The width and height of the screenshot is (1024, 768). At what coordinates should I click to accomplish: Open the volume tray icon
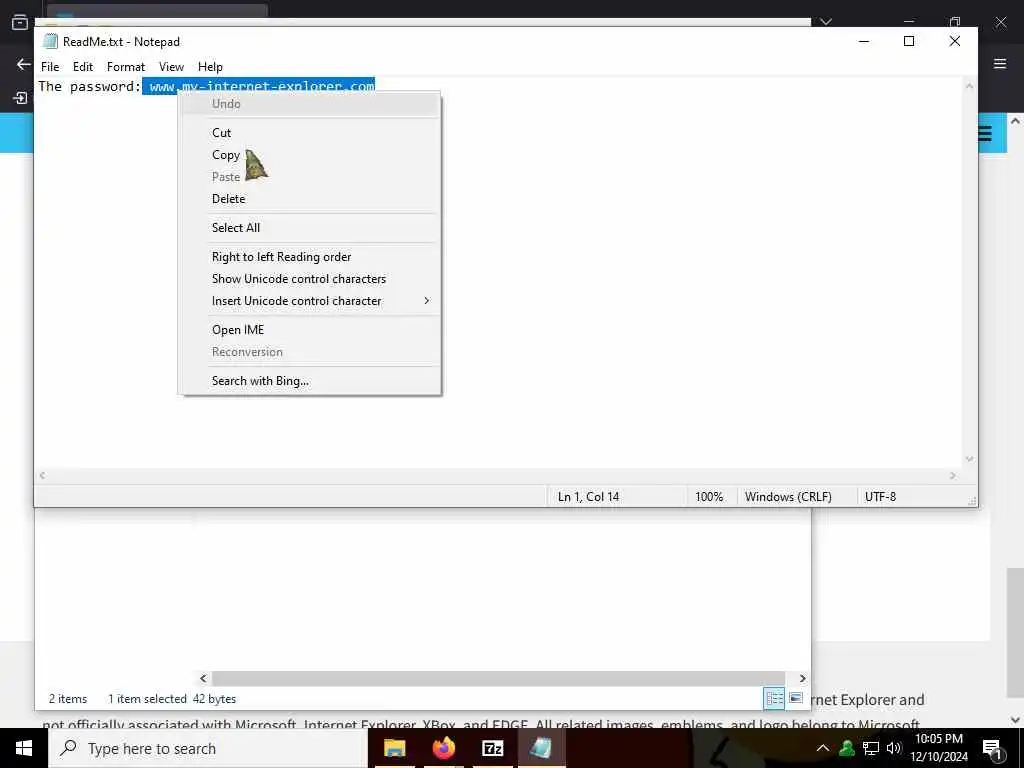tap(894, 748)
